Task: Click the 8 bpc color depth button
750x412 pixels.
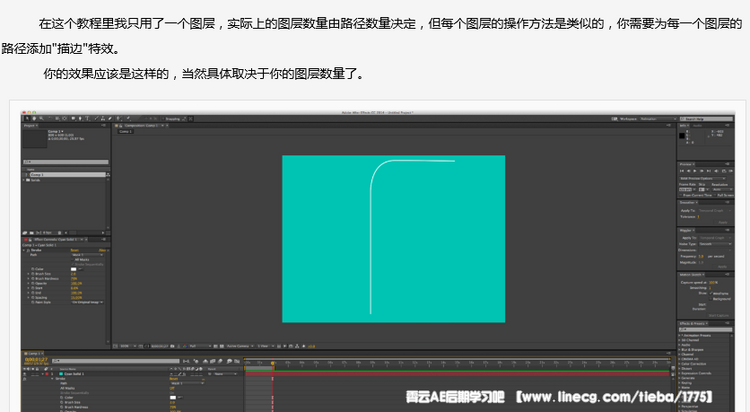Action: (x=45, y=233)
